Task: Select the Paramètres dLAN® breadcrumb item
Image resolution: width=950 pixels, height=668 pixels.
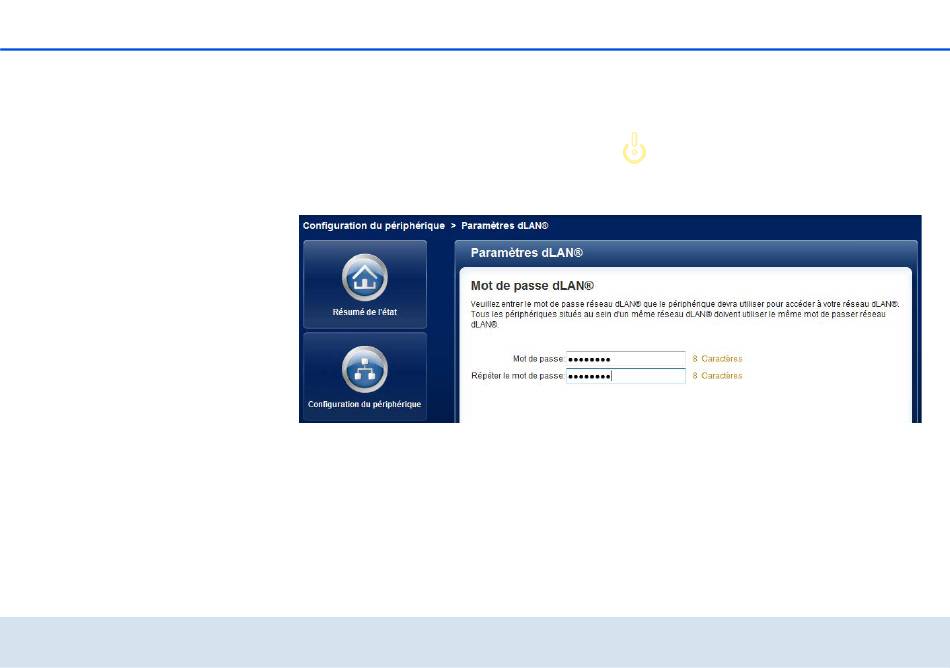Action: pos(505,225)
